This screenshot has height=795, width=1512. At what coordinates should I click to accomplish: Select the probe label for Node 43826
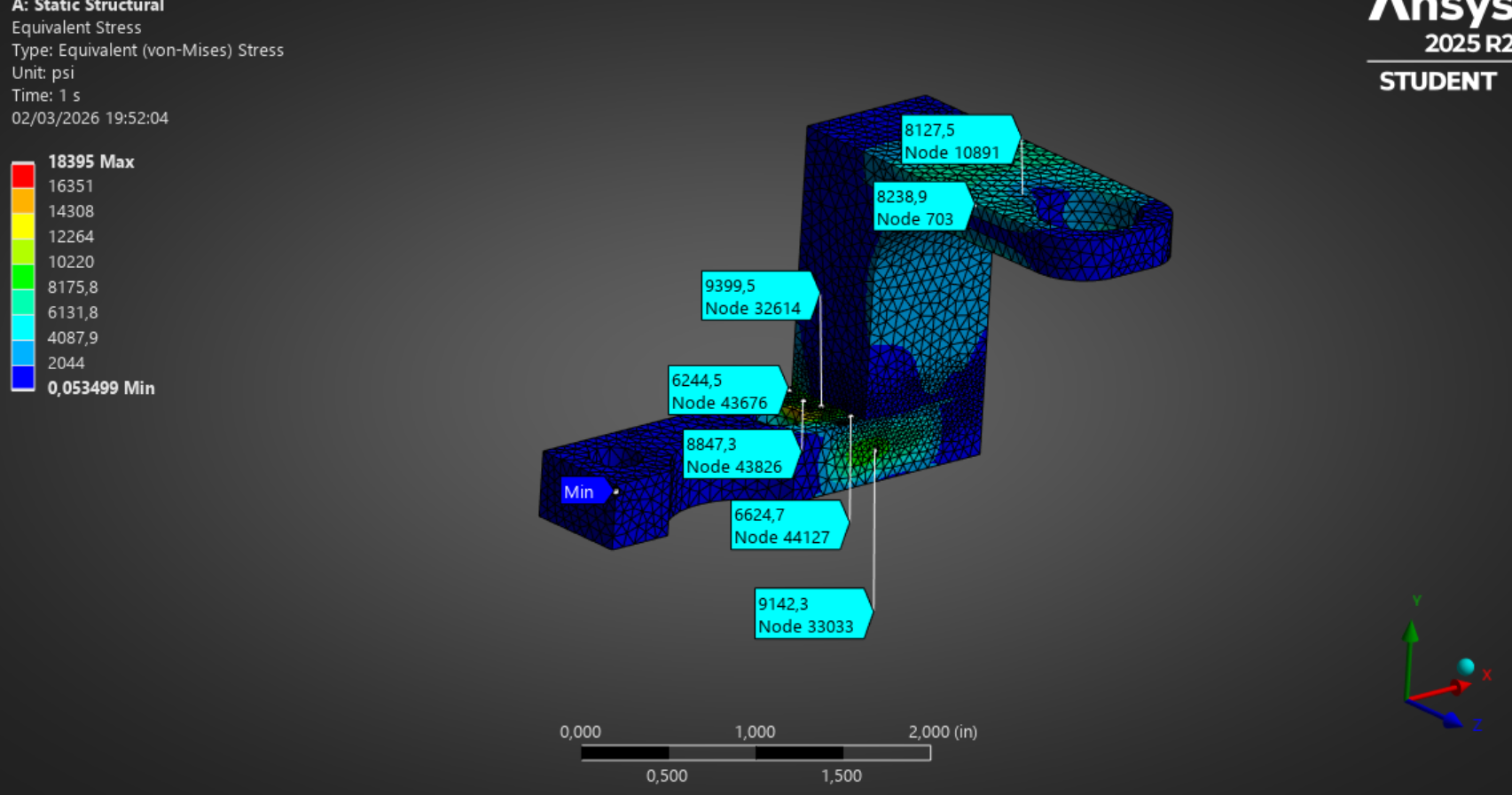tap(741, 454)
